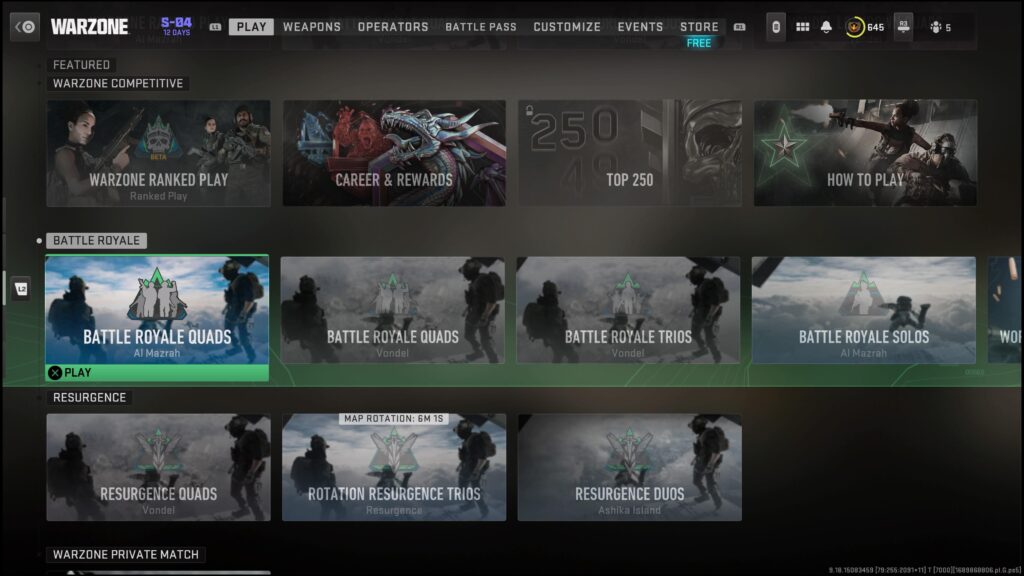Choose Rotation Resurgence Trios mode

tap(394, 467)
